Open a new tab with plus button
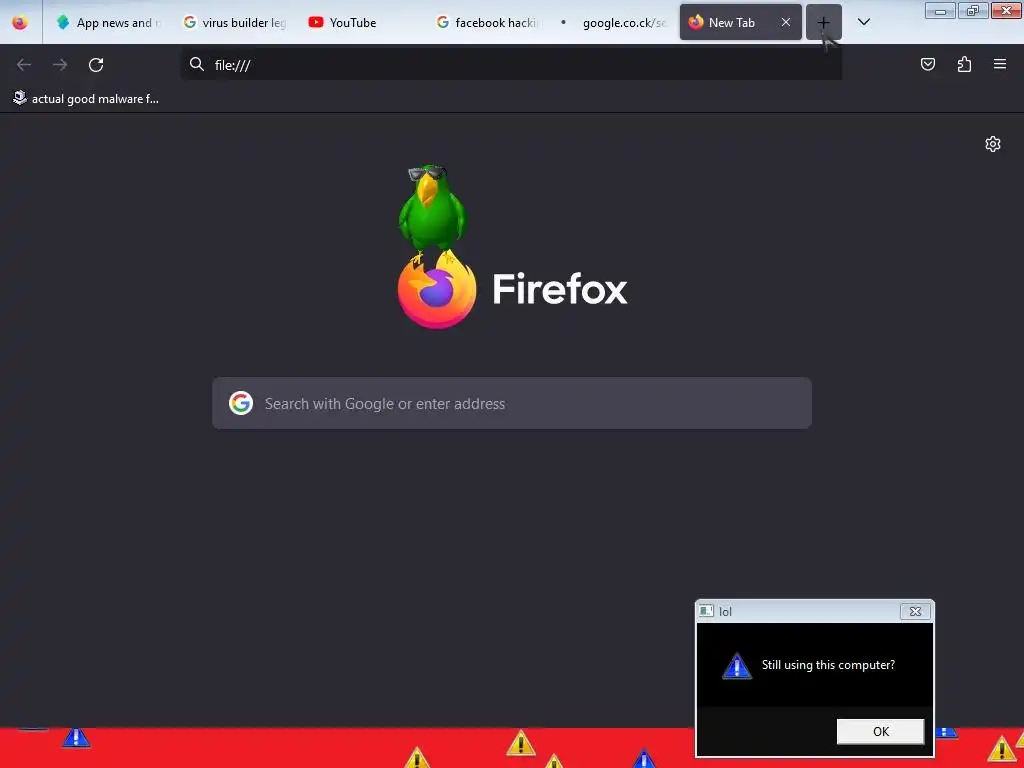 [x=824, y=22]
